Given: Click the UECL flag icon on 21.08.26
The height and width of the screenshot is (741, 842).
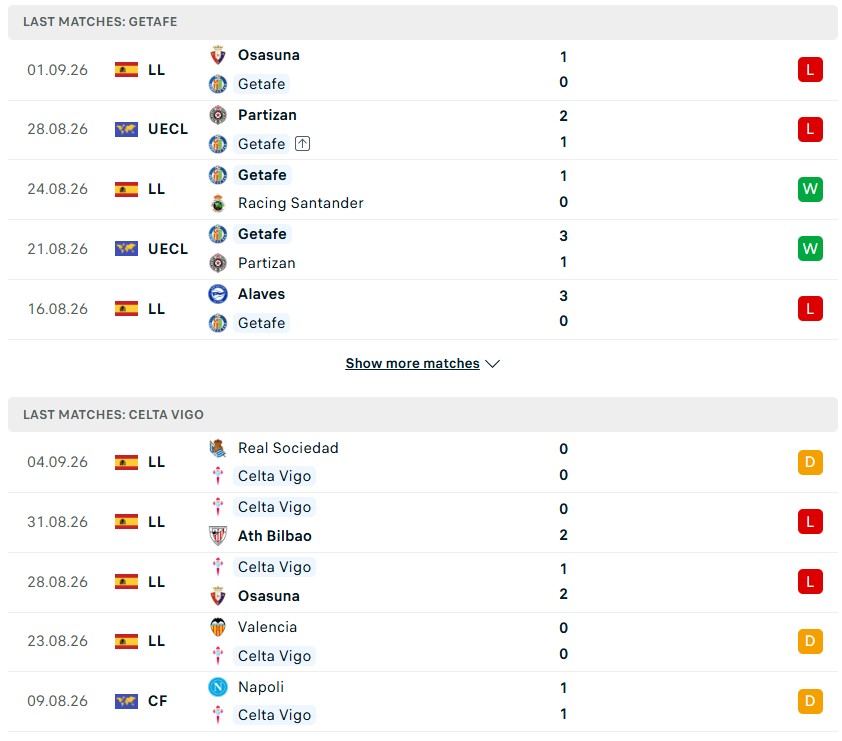Looking at the screenshot, I should coord(126,249).
